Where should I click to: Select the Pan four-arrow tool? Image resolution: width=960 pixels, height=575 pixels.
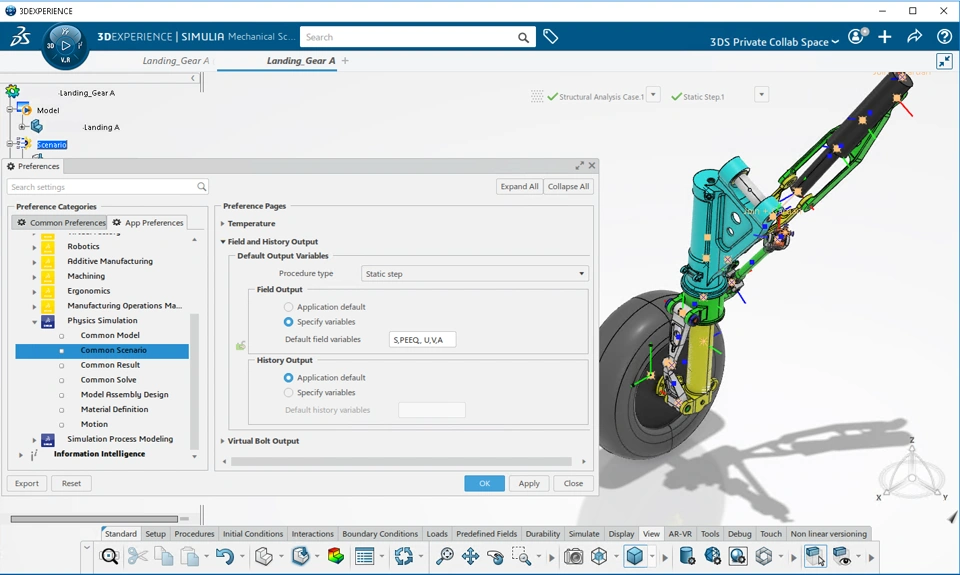(470, 556)
